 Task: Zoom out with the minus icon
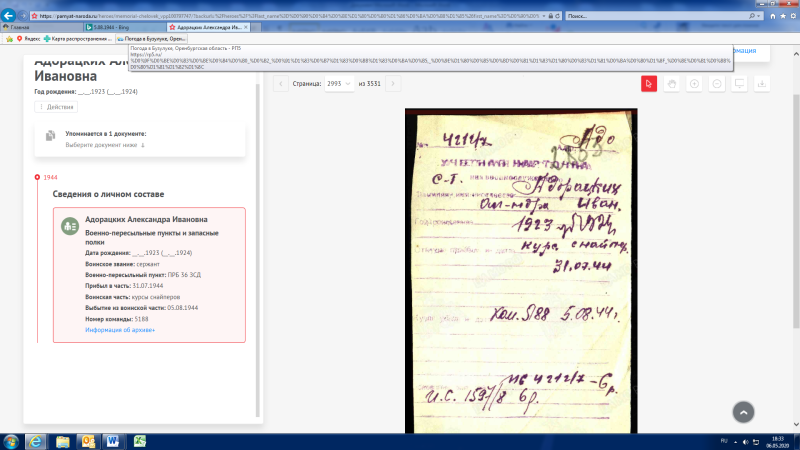(717, 84)
